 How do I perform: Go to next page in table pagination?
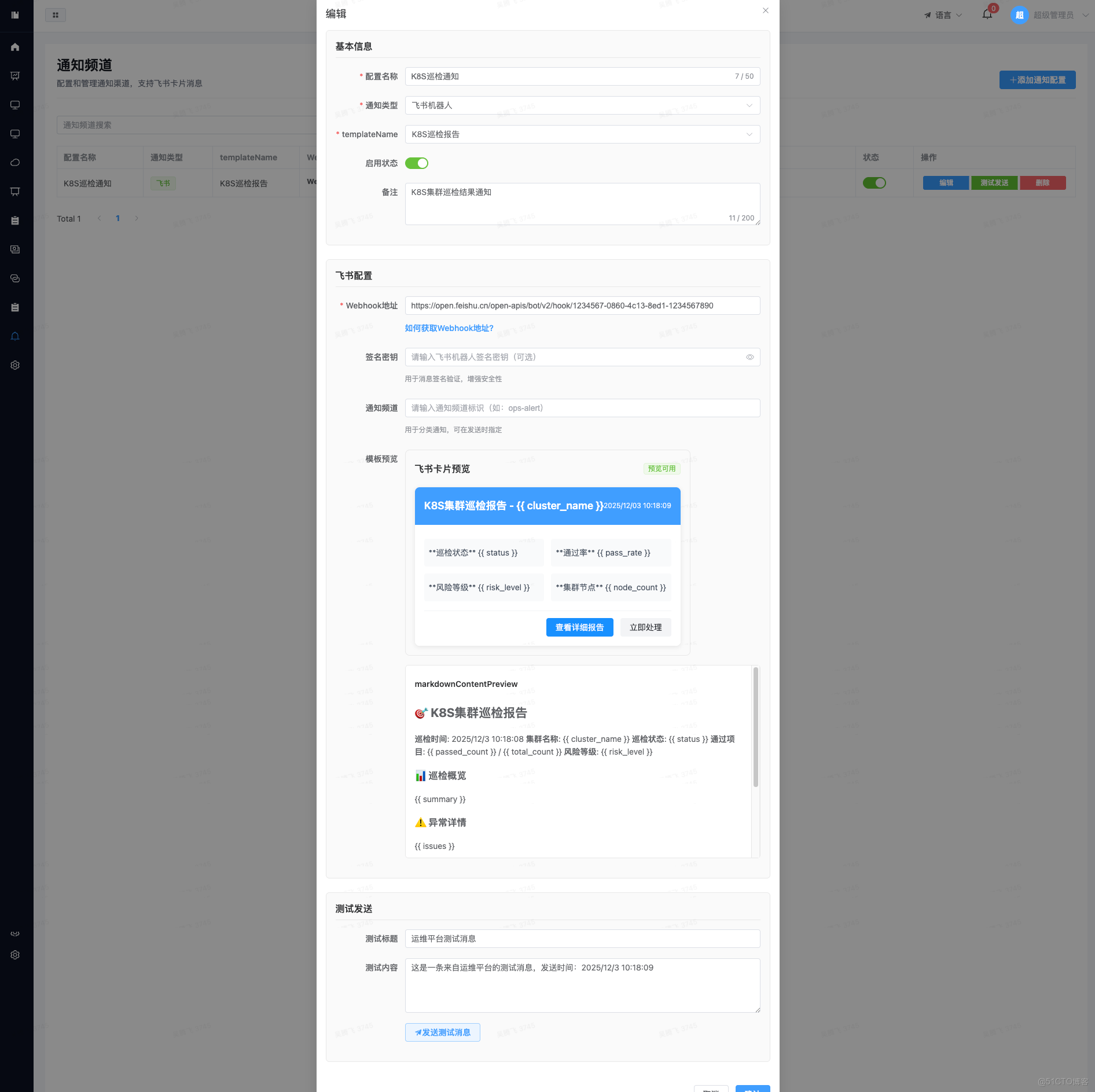[137, 218]
